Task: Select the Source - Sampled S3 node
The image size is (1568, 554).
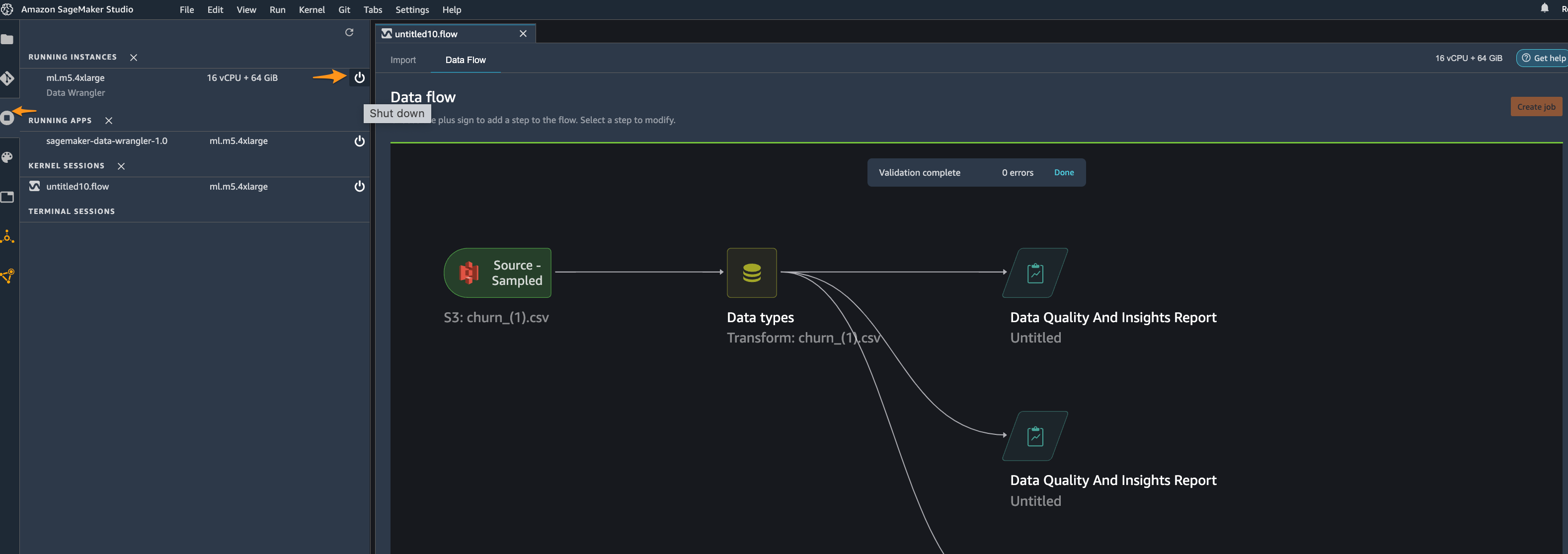Action: 497,273
